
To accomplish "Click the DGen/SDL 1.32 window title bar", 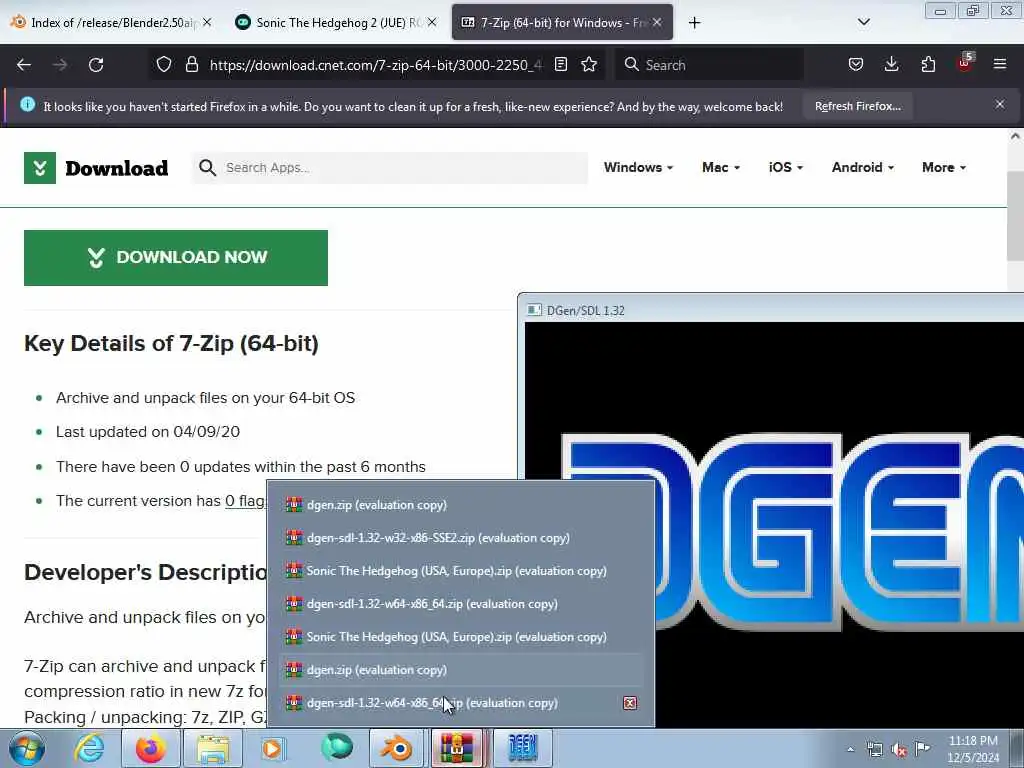I will click(x=771, y=310).
